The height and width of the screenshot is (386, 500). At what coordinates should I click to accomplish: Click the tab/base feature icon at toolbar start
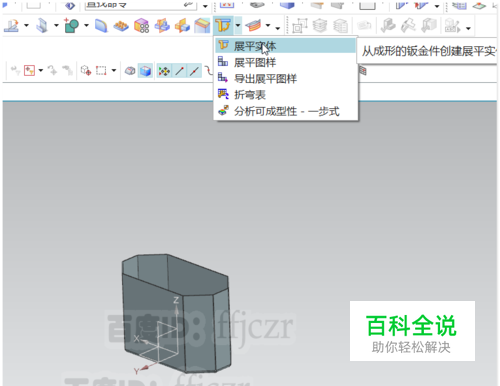tap(12, 25)
